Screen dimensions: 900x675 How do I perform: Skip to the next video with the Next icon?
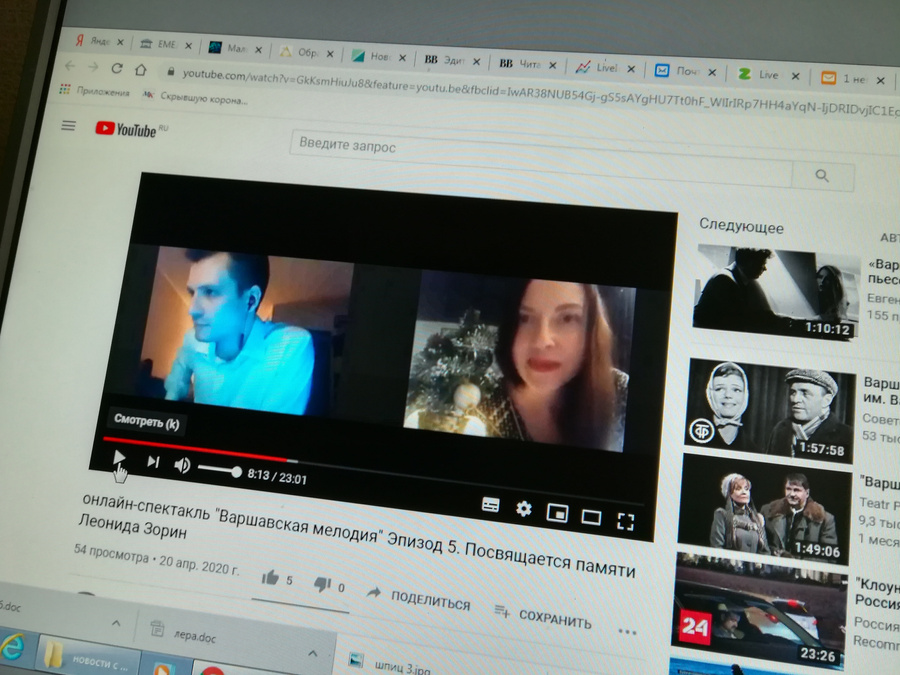153,461
